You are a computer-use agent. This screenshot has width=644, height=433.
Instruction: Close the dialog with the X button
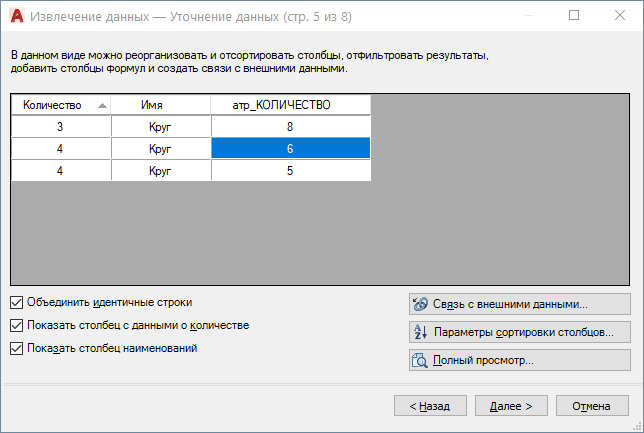click(x=619, y=16)
